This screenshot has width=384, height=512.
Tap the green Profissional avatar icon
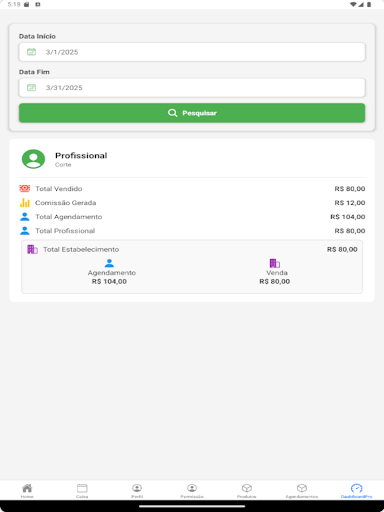tap(33, 159)
